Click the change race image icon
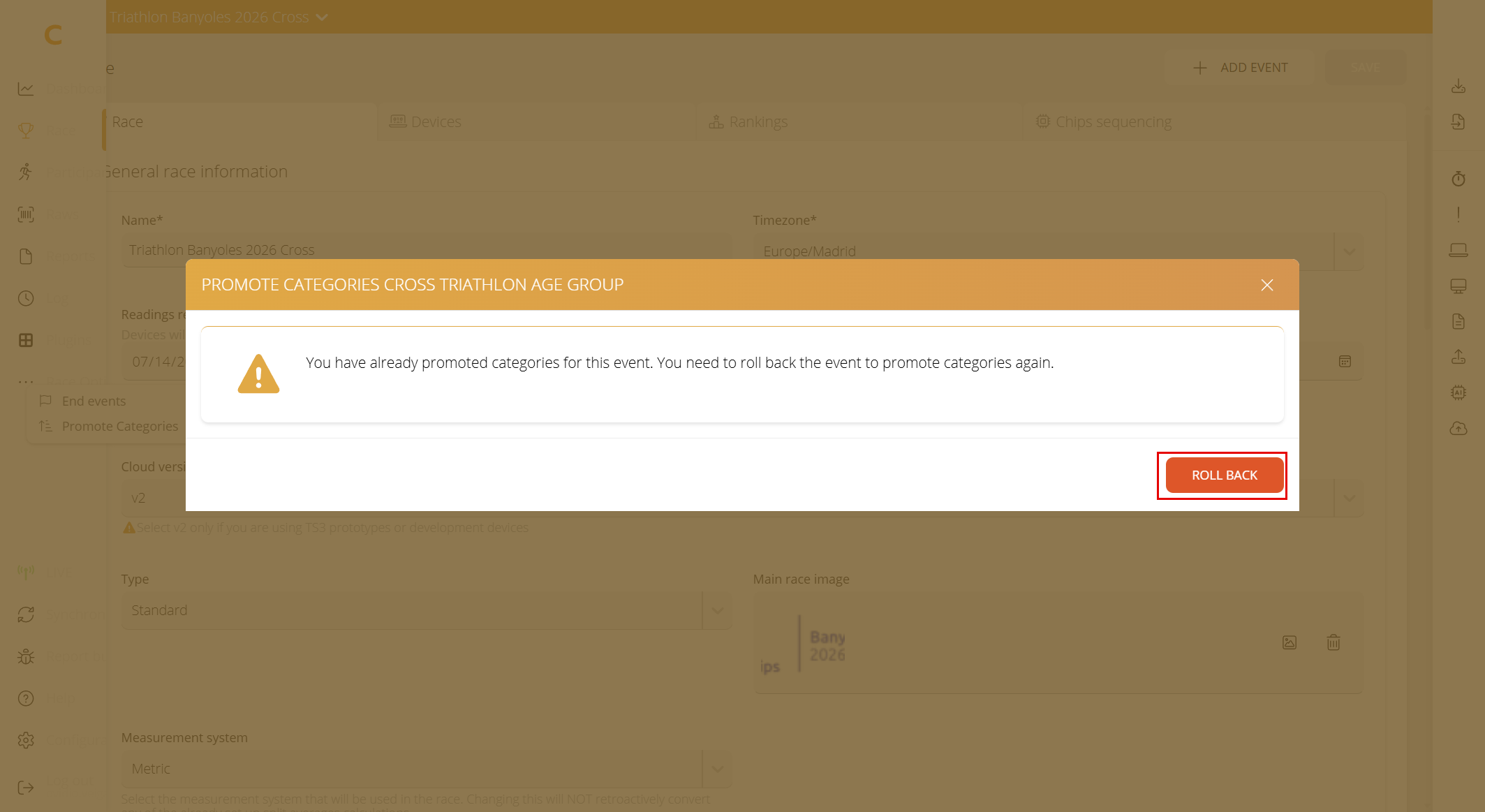 (x=1290, y=642)
